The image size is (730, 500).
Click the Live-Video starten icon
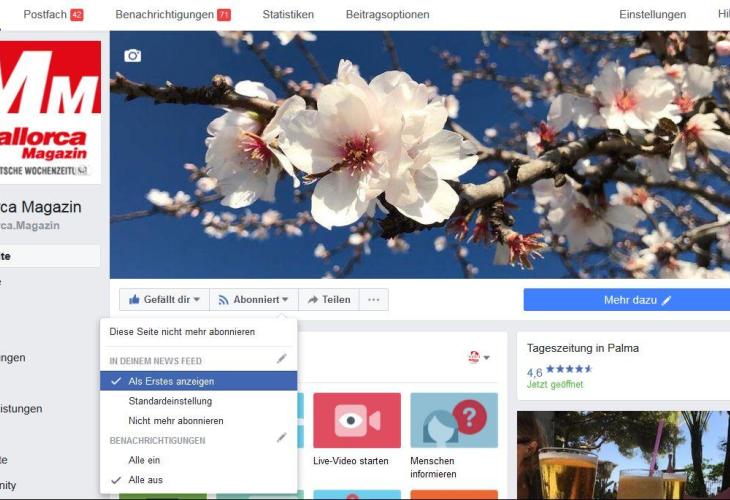coord(356,420)
